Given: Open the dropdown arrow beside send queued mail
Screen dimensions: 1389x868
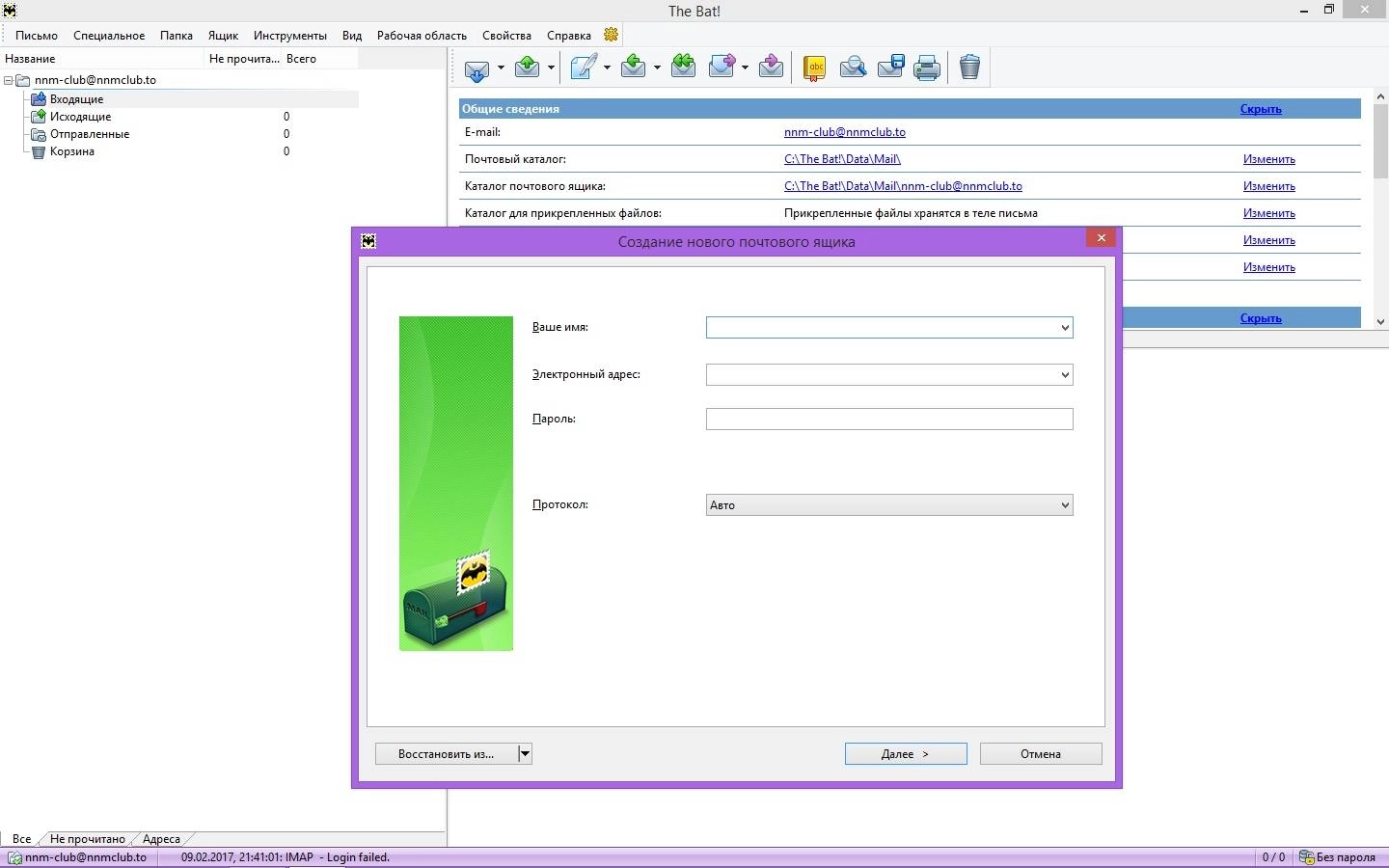Looking at the screenshot, I should [x=551, y=68].
